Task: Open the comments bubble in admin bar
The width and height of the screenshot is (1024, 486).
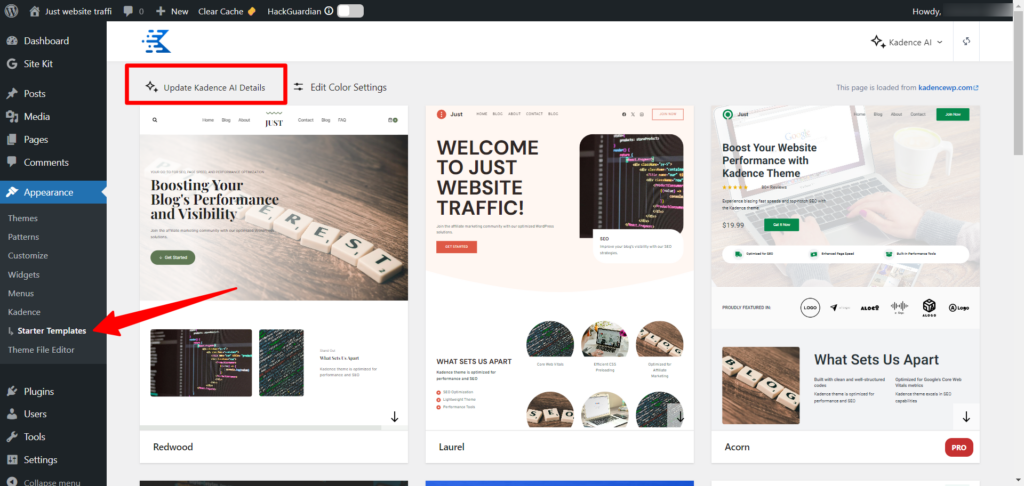Action: (133, 11)
